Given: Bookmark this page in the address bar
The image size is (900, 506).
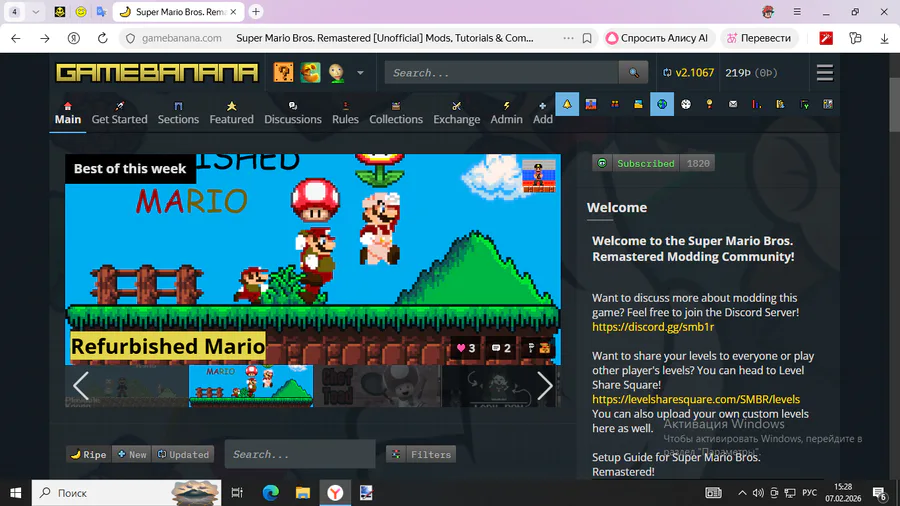Looking at the screenshot, I should click(x=587, y=38).
